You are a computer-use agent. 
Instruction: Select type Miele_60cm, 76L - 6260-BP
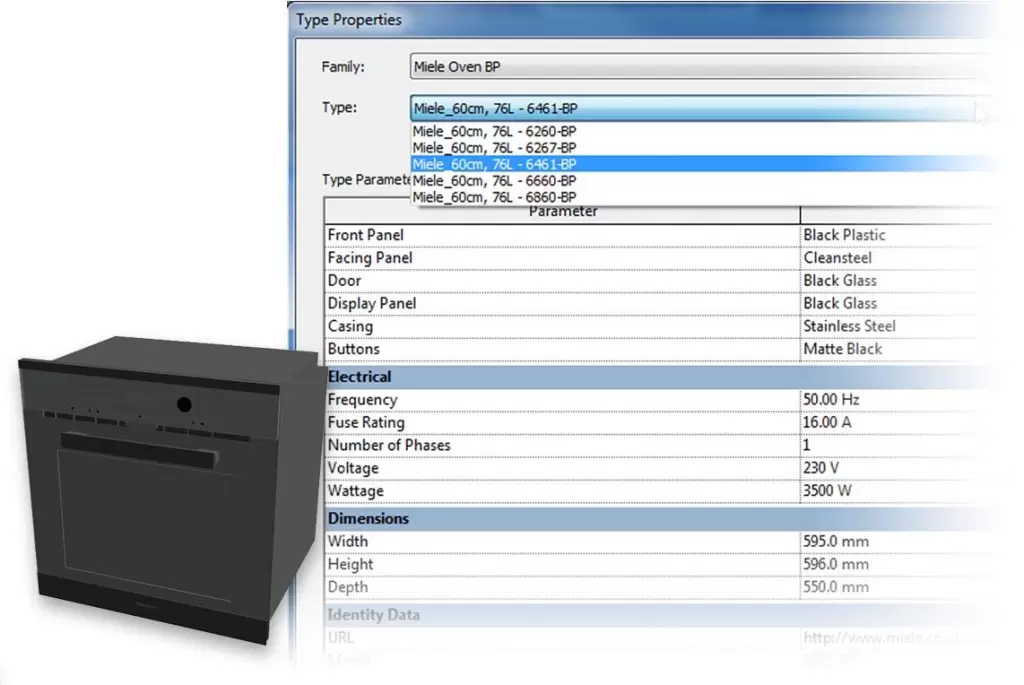click(x=494, y=131)
